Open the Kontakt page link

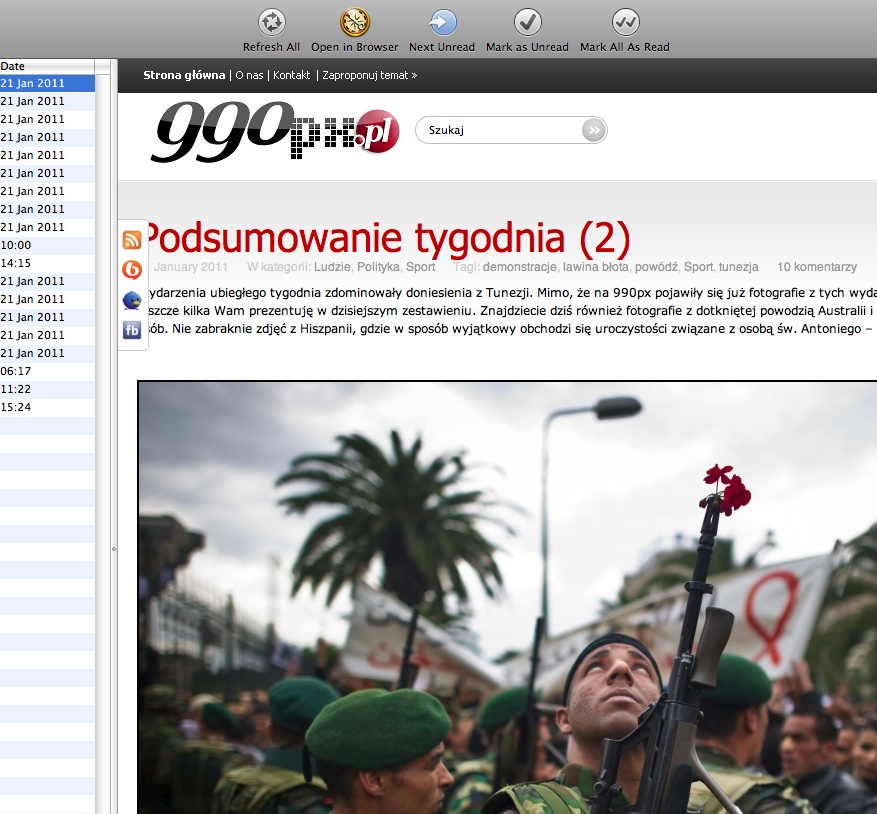[292, 75]
